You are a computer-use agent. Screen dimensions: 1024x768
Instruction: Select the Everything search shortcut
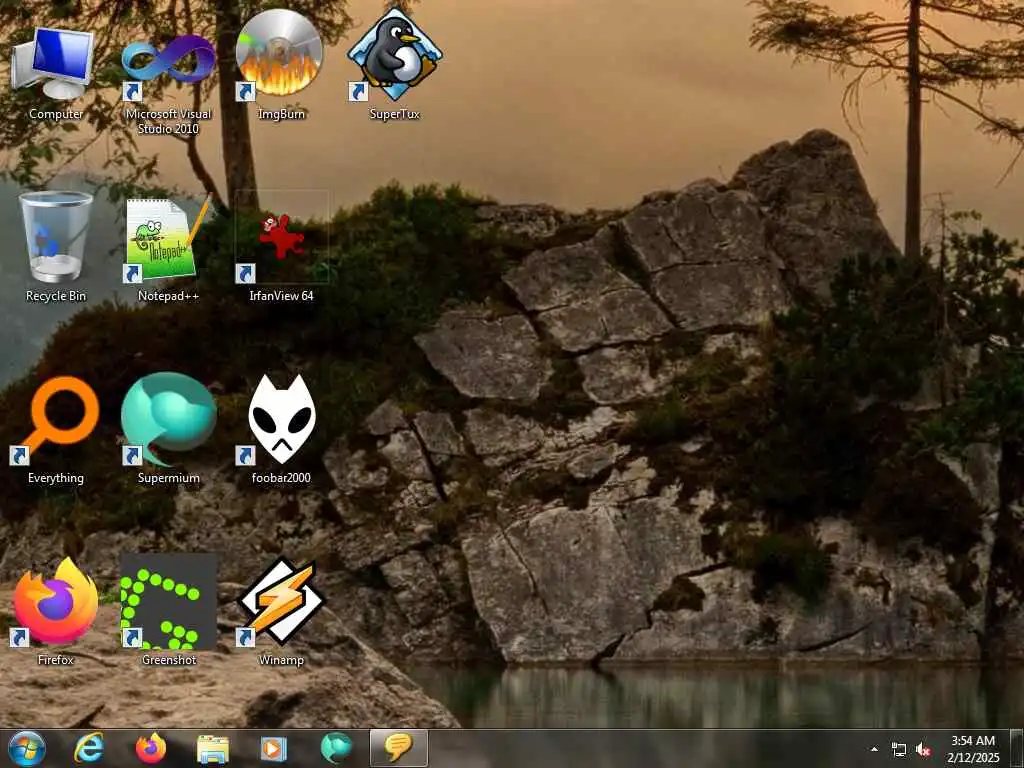56,429
